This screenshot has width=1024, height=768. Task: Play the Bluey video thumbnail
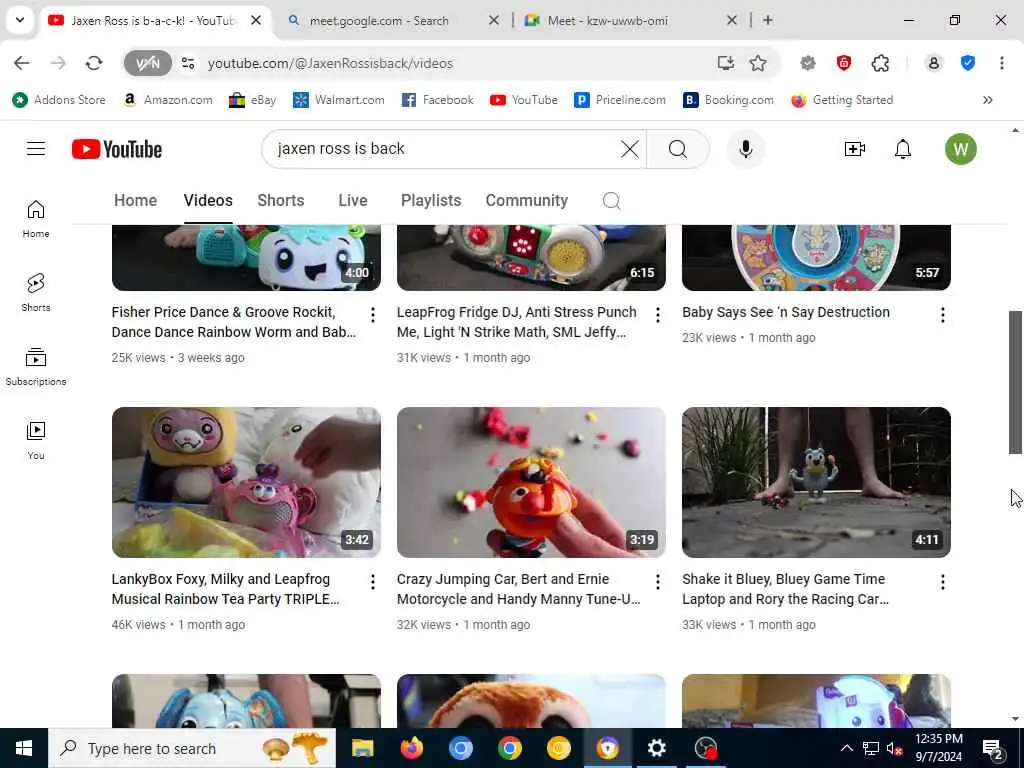[816, 483]
